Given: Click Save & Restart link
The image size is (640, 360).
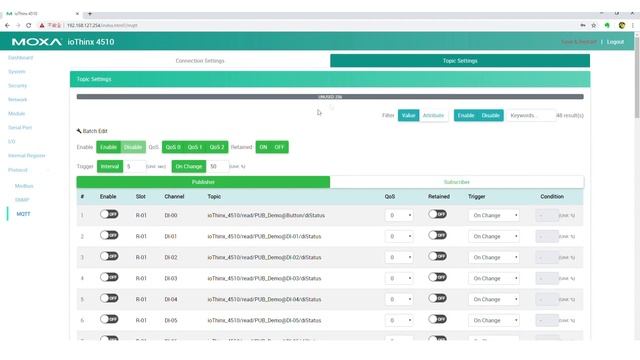Looking at the screenshot, I should (579, 42).
